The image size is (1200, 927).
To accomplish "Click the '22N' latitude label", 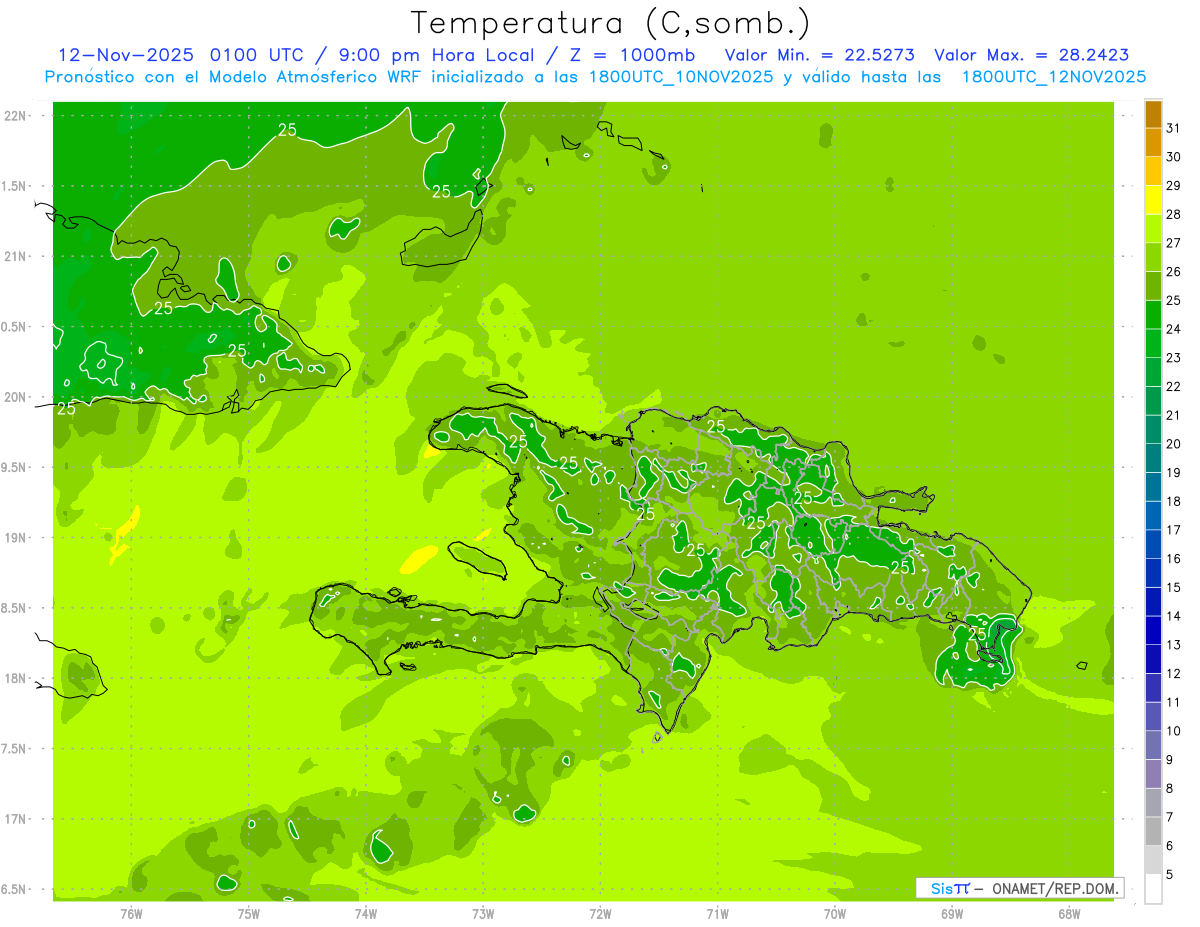I will tap(15, 116).
